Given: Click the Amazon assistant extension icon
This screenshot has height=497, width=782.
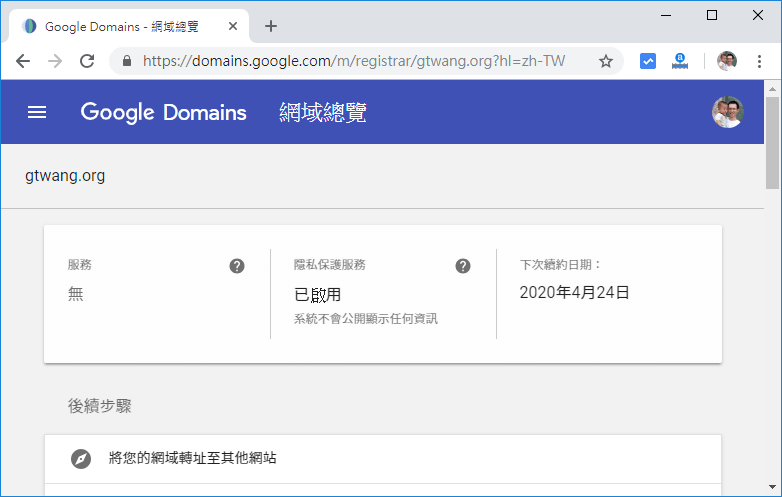Looking at the screenshot, I should 679,61.
